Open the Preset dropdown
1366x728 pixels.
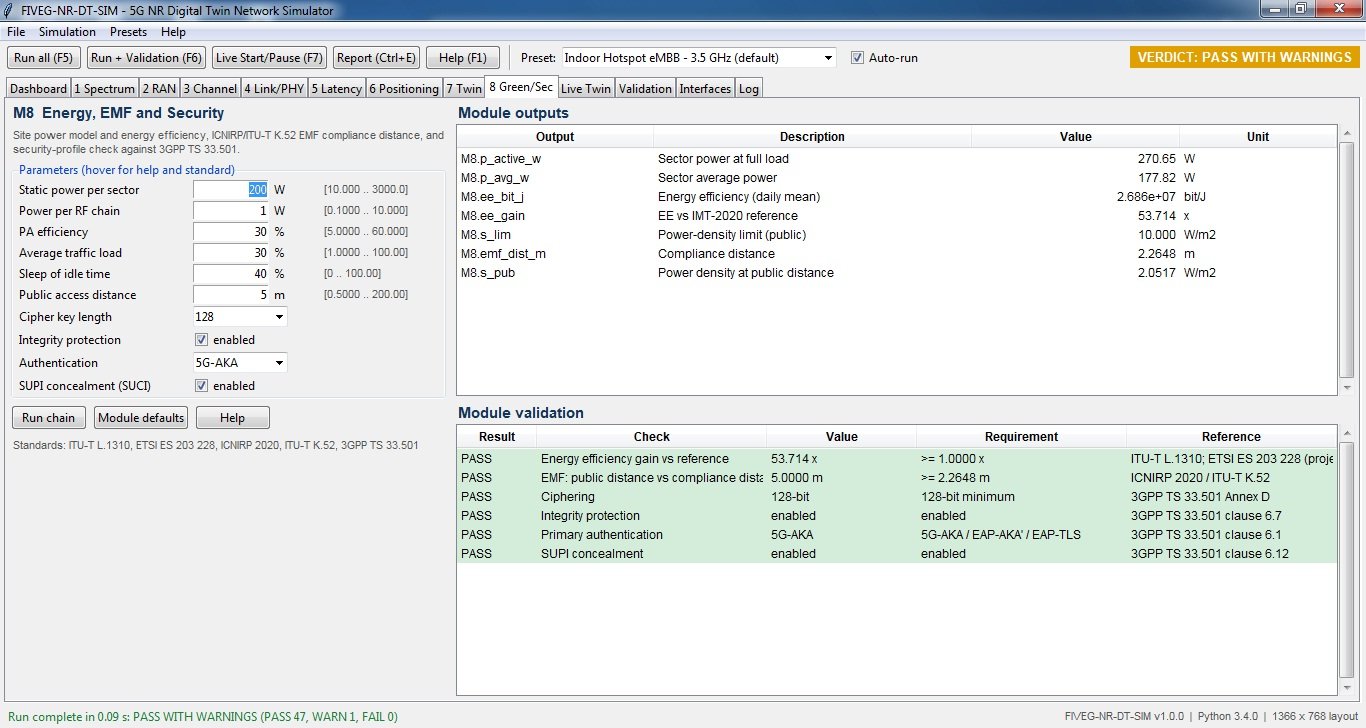pos(699,58)
